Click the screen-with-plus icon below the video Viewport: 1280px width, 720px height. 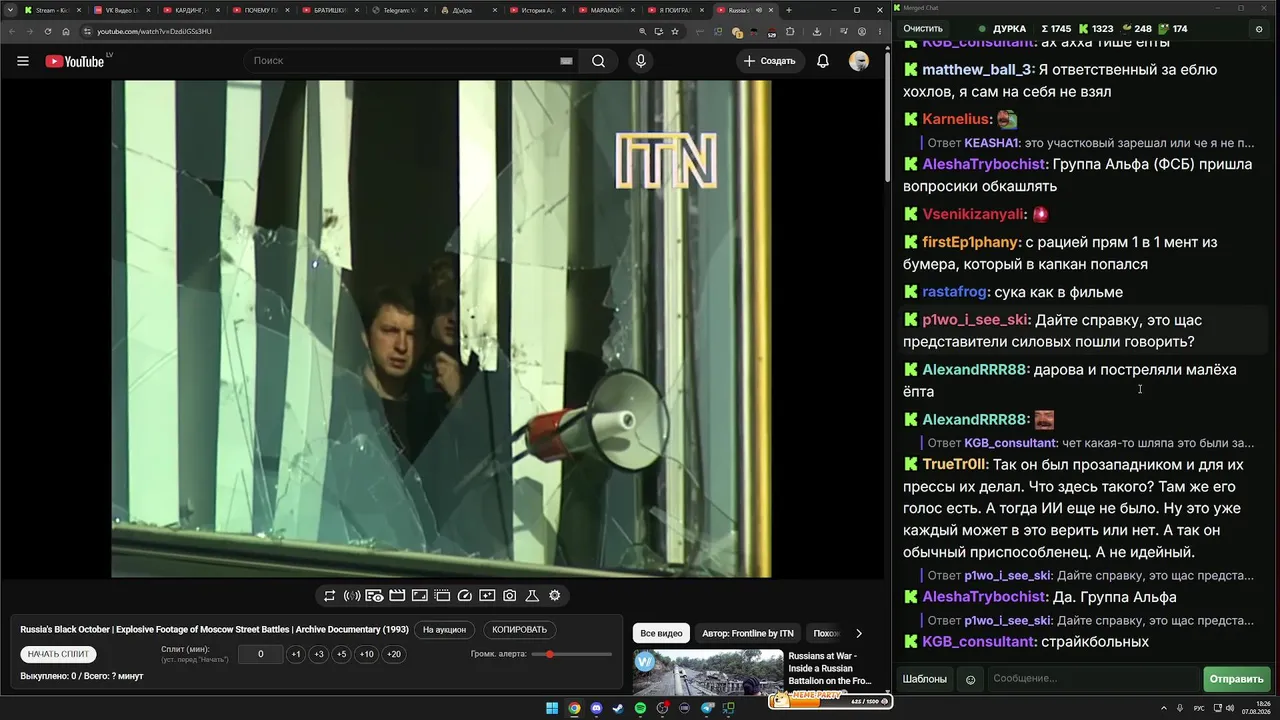pyautogui.click(x=487, y=596)
